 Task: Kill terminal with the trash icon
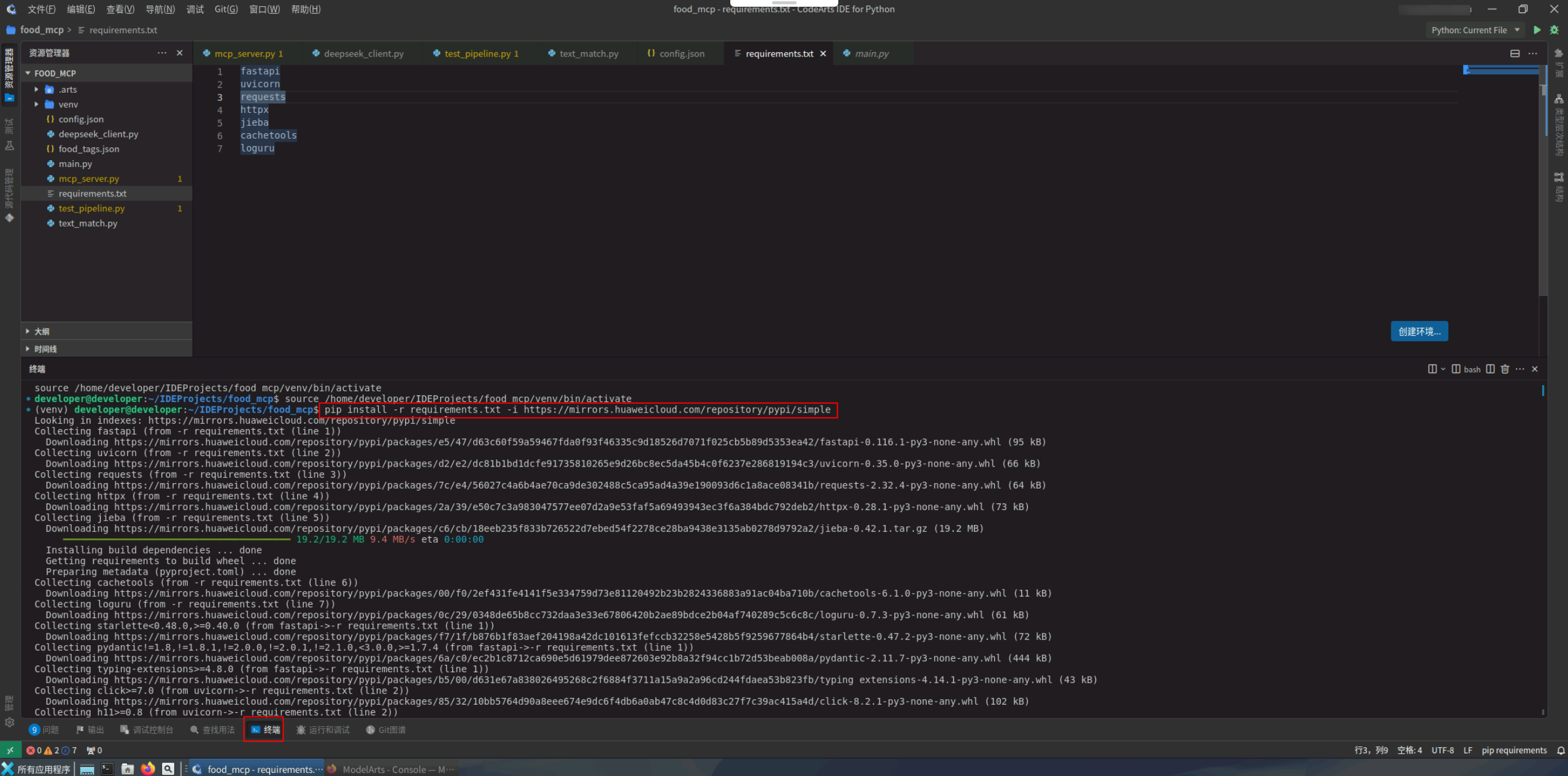click(x=1505, y=369)
